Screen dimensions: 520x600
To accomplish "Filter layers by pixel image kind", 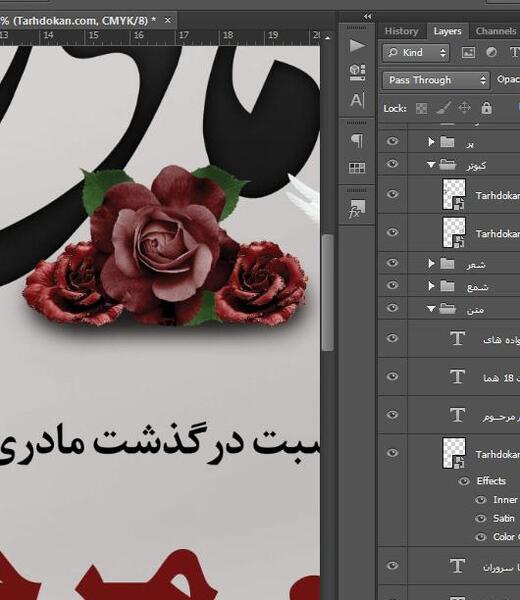I will 468,52.
